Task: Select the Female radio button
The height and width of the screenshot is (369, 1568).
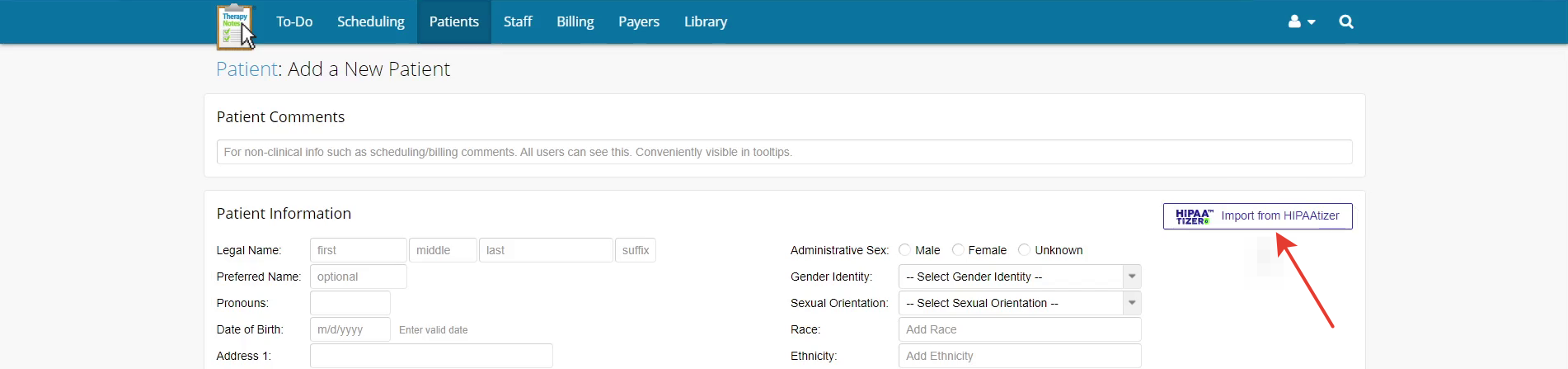Action: pos(958,250)
